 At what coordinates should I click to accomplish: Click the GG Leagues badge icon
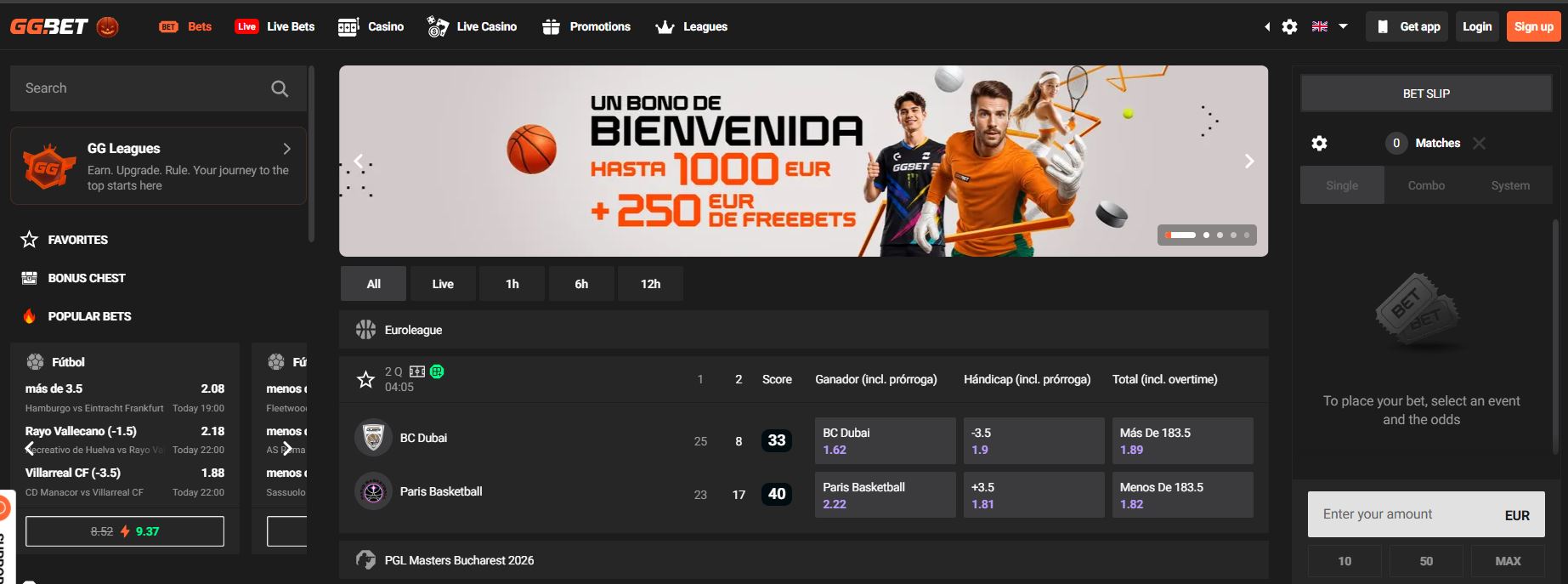tap(48, 166)
